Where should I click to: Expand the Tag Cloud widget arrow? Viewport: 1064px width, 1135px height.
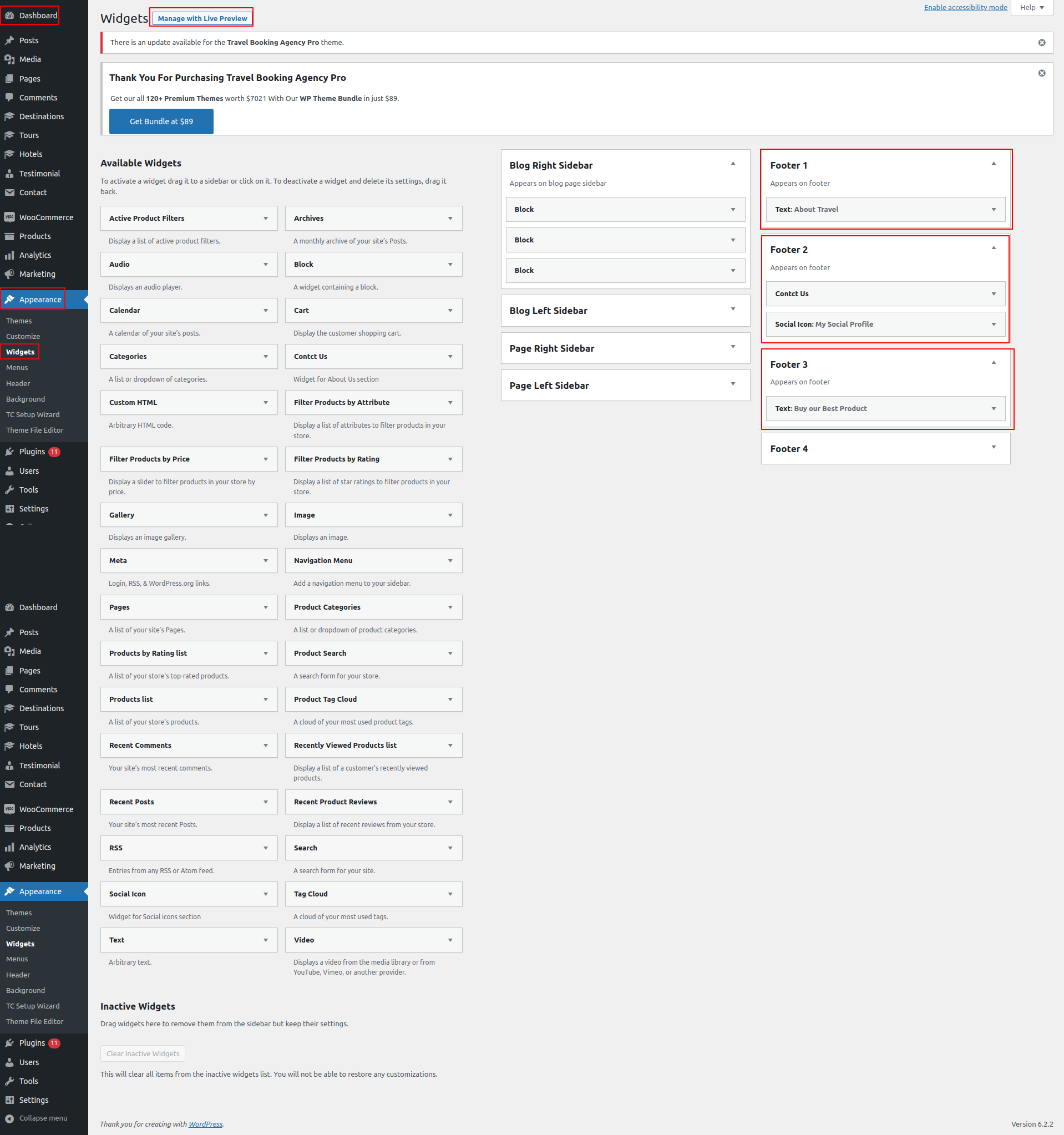450,894
